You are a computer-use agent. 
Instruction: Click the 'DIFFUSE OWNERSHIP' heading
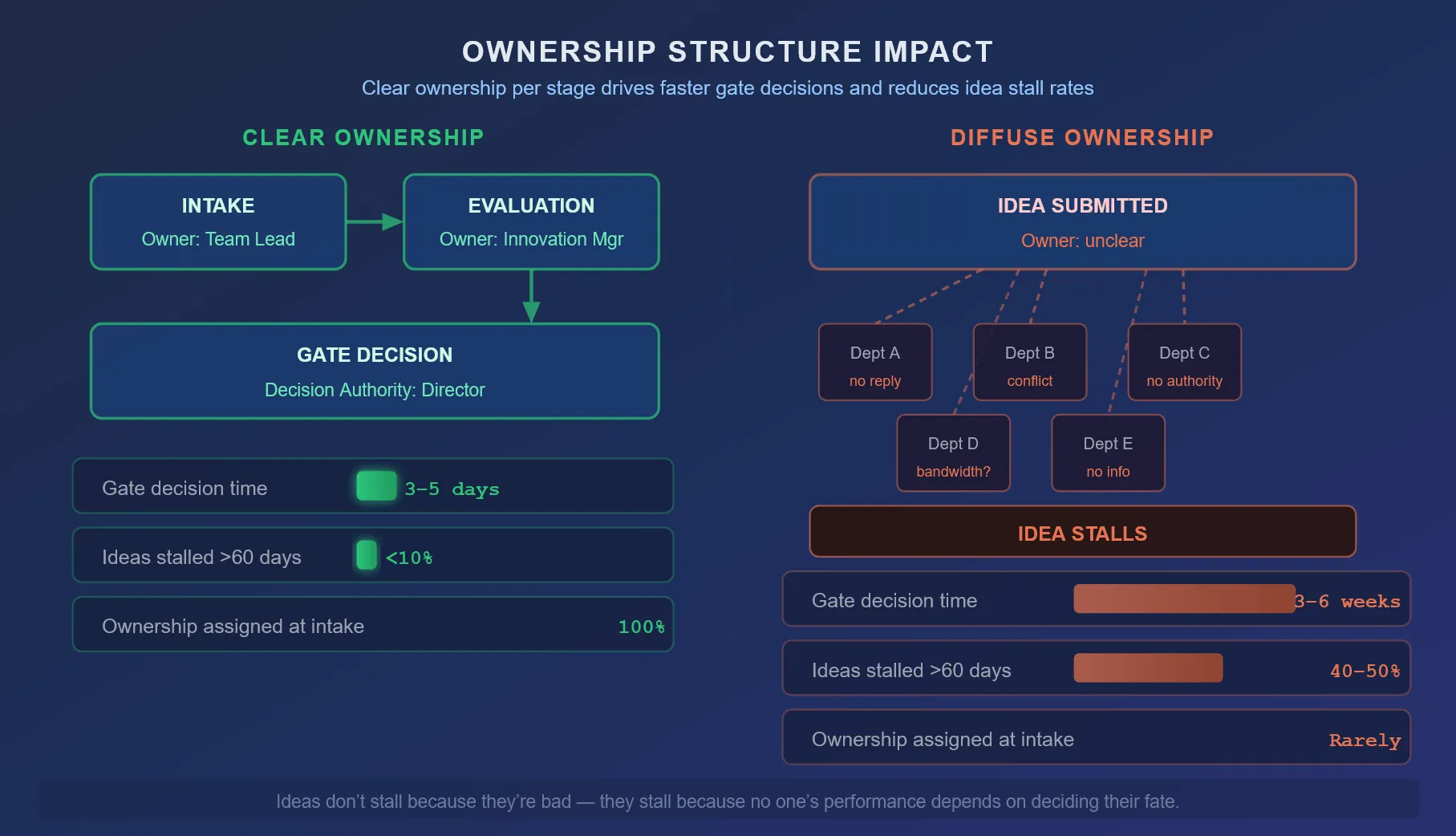pos(1082,138)
